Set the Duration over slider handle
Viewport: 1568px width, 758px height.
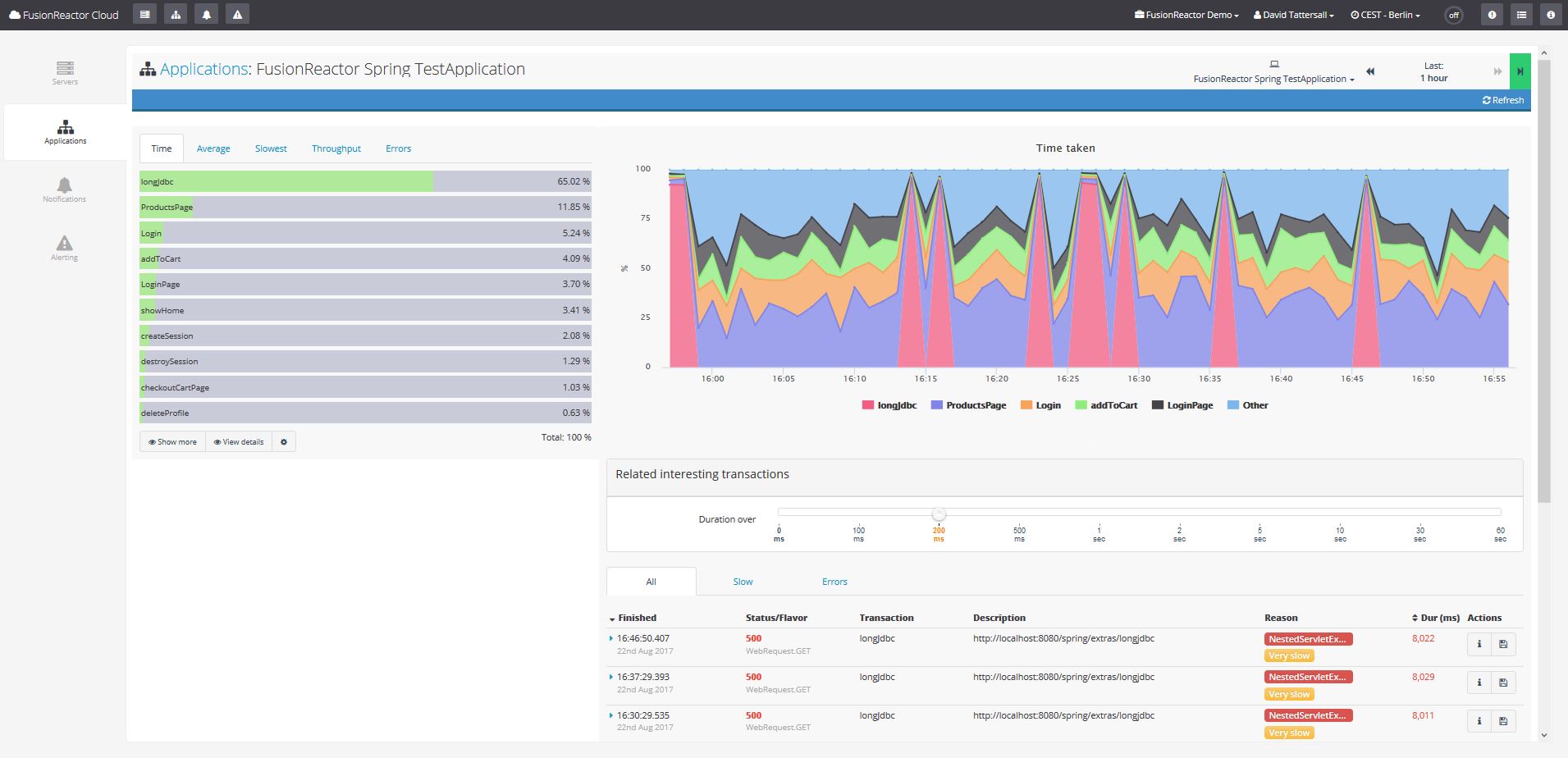(939, 514)
